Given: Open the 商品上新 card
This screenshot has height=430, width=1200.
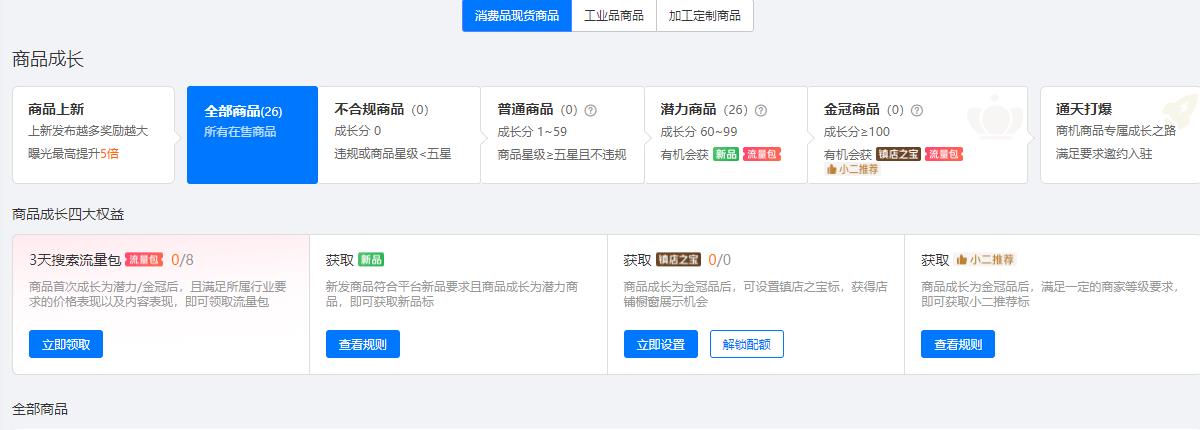Looking at the screenshot, I should pos(93,135).
